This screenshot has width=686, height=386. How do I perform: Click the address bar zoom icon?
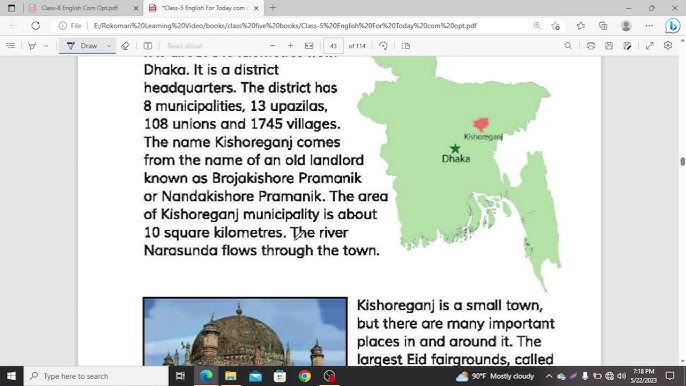click(x=537, y=26)
